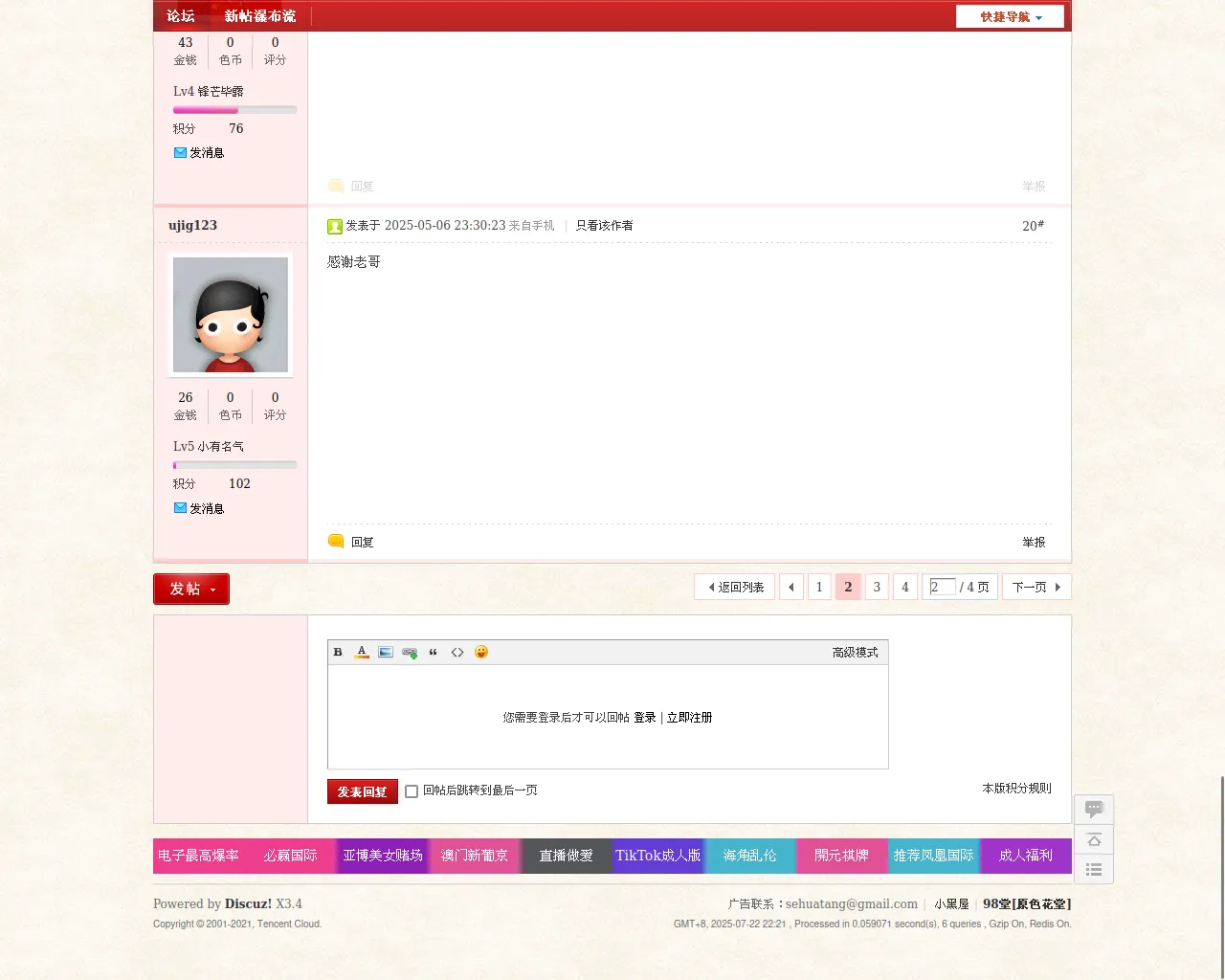Click the 開元棋牌 banner link
The width and height of the screenshot is (1225, 980).
(x=842, y=856)
